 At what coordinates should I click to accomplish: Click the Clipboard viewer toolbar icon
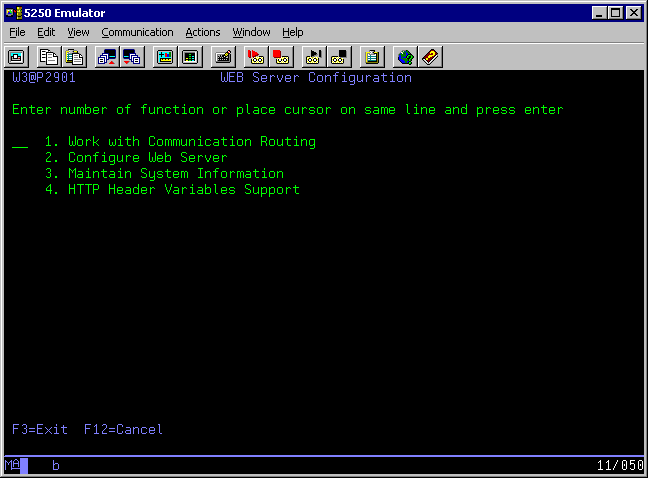(372, 57)
